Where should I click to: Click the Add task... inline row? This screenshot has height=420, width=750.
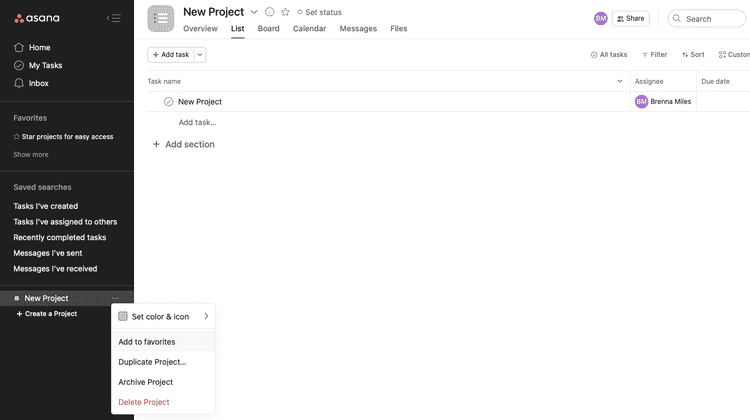pyautogui.click(x=197, y=122)
